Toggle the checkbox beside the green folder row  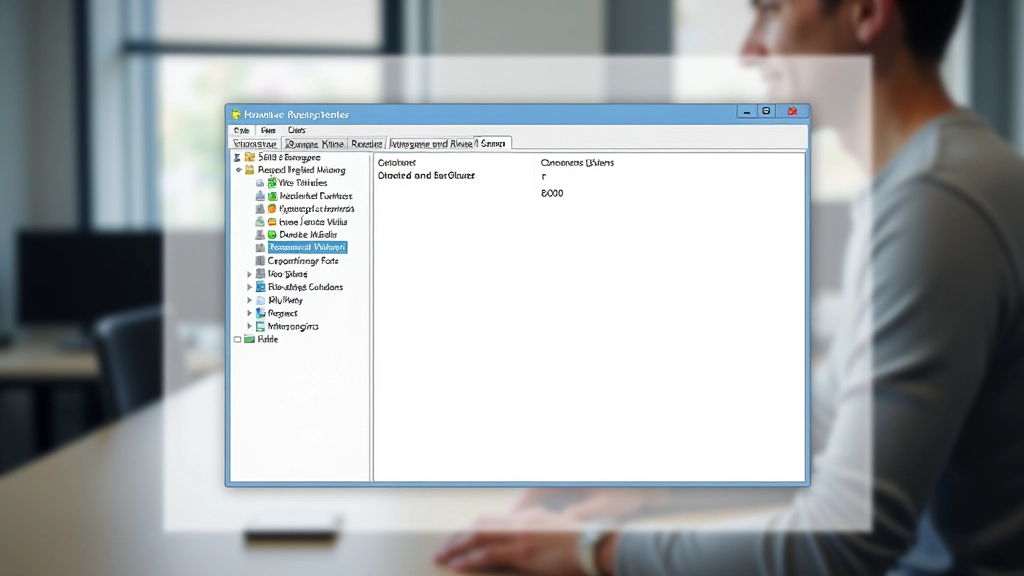238,340
